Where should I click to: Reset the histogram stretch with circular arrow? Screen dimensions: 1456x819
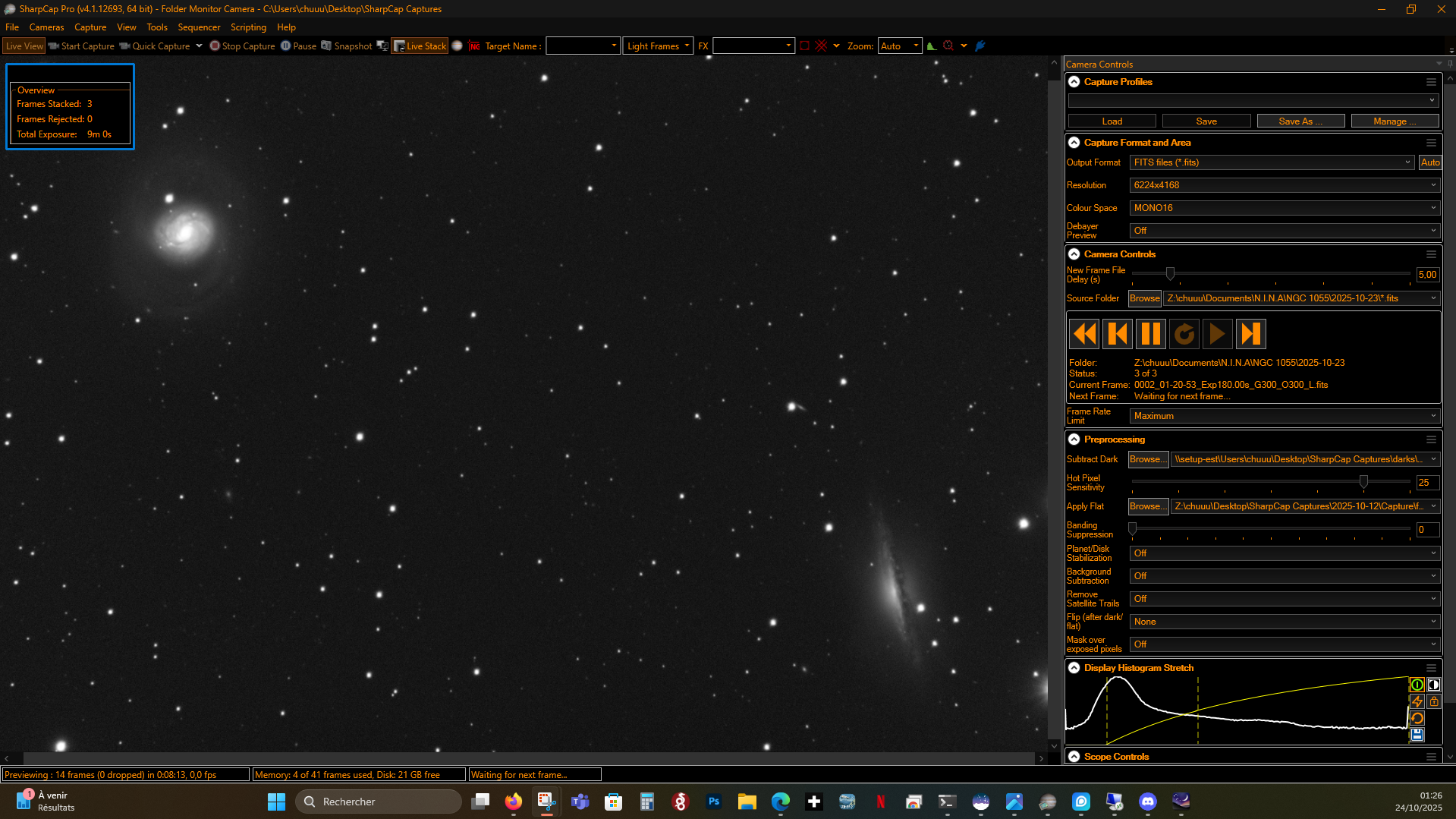1417,718
